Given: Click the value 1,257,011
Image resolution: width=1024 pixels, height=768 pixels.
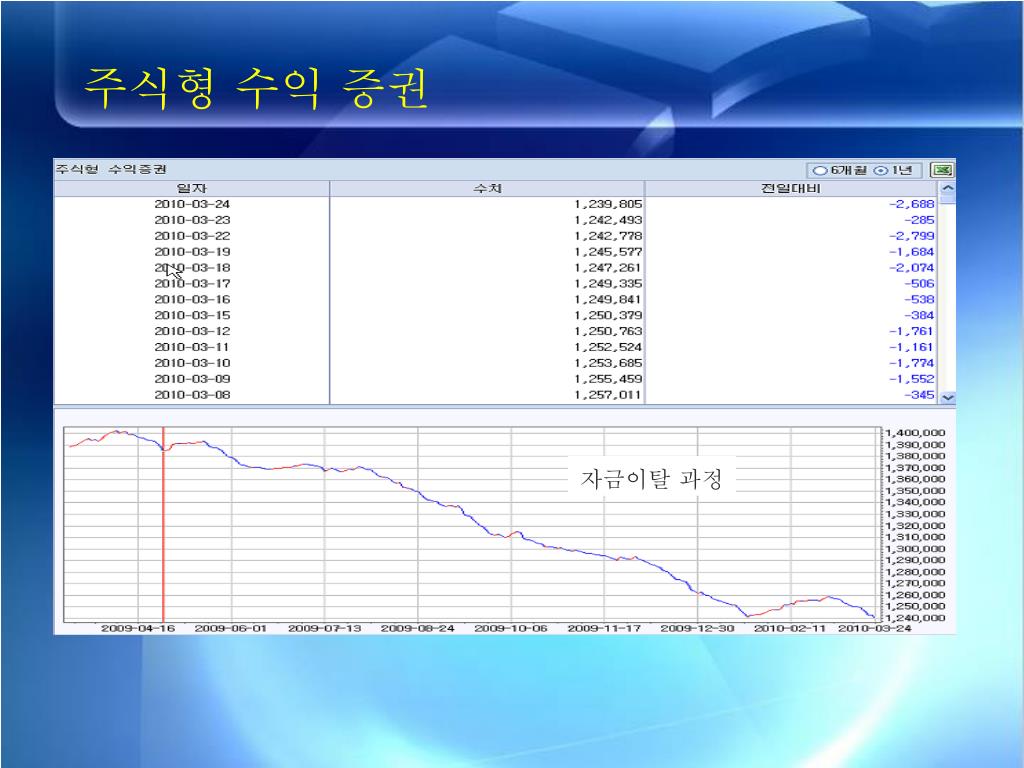Looking at the screenshot, I should (x=608, y=395).
